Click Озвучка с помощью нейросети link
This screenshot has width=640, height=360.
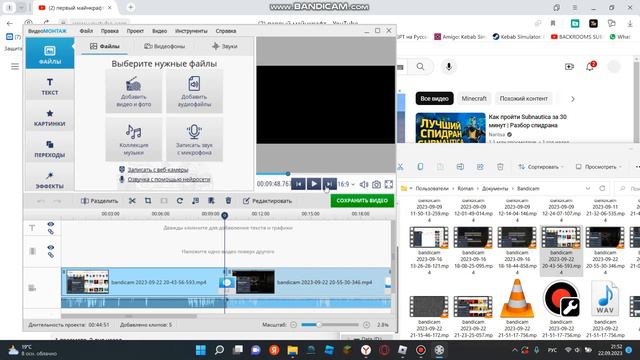click(x=169, y=179)
